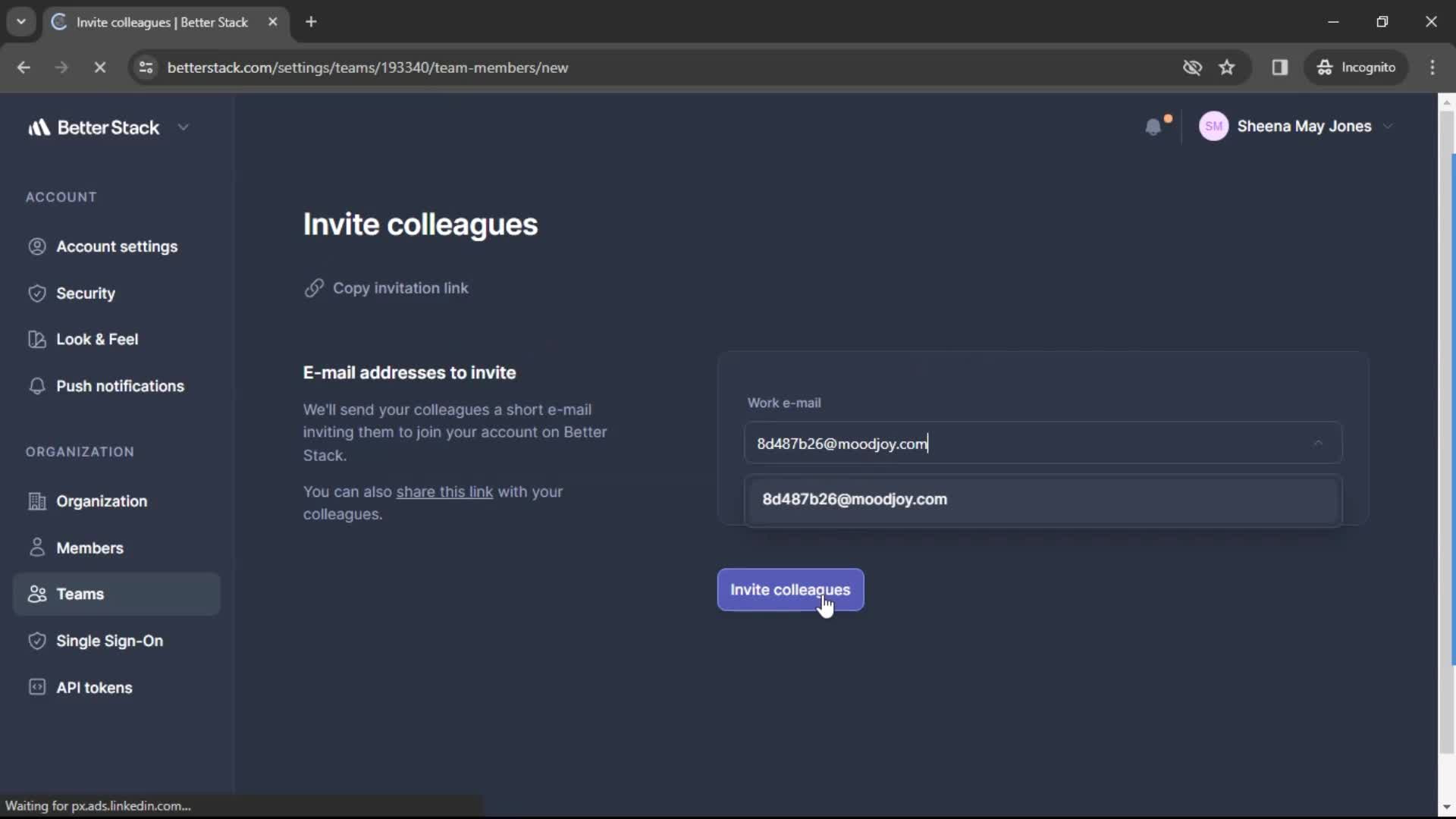Select suggested 8d487b26@moodjoy.com option
The height and width of the screenshot is (819, 1456).
coord(1043,500)
